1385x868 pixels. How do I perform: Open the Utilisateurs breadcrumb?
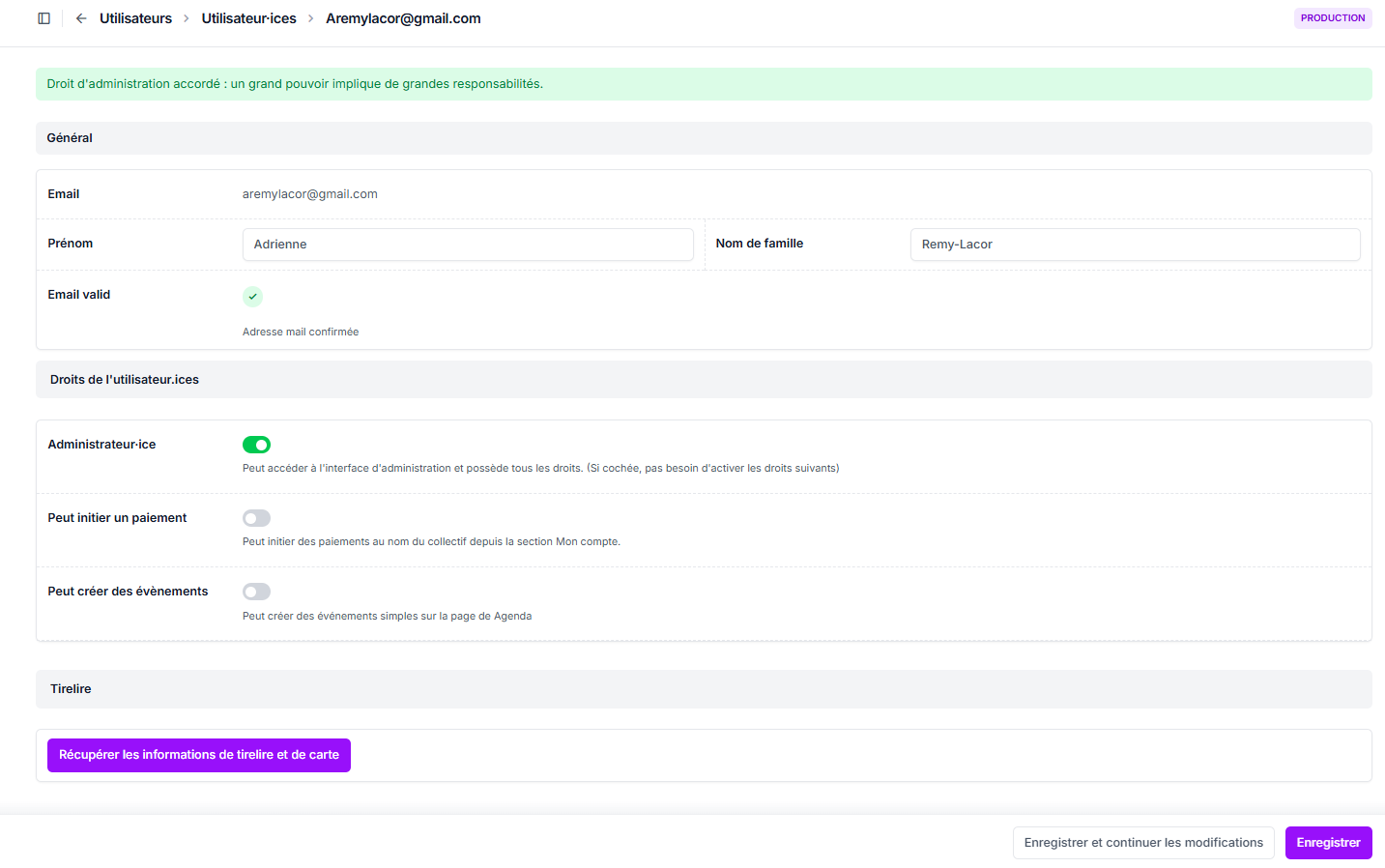coord(135,18)
